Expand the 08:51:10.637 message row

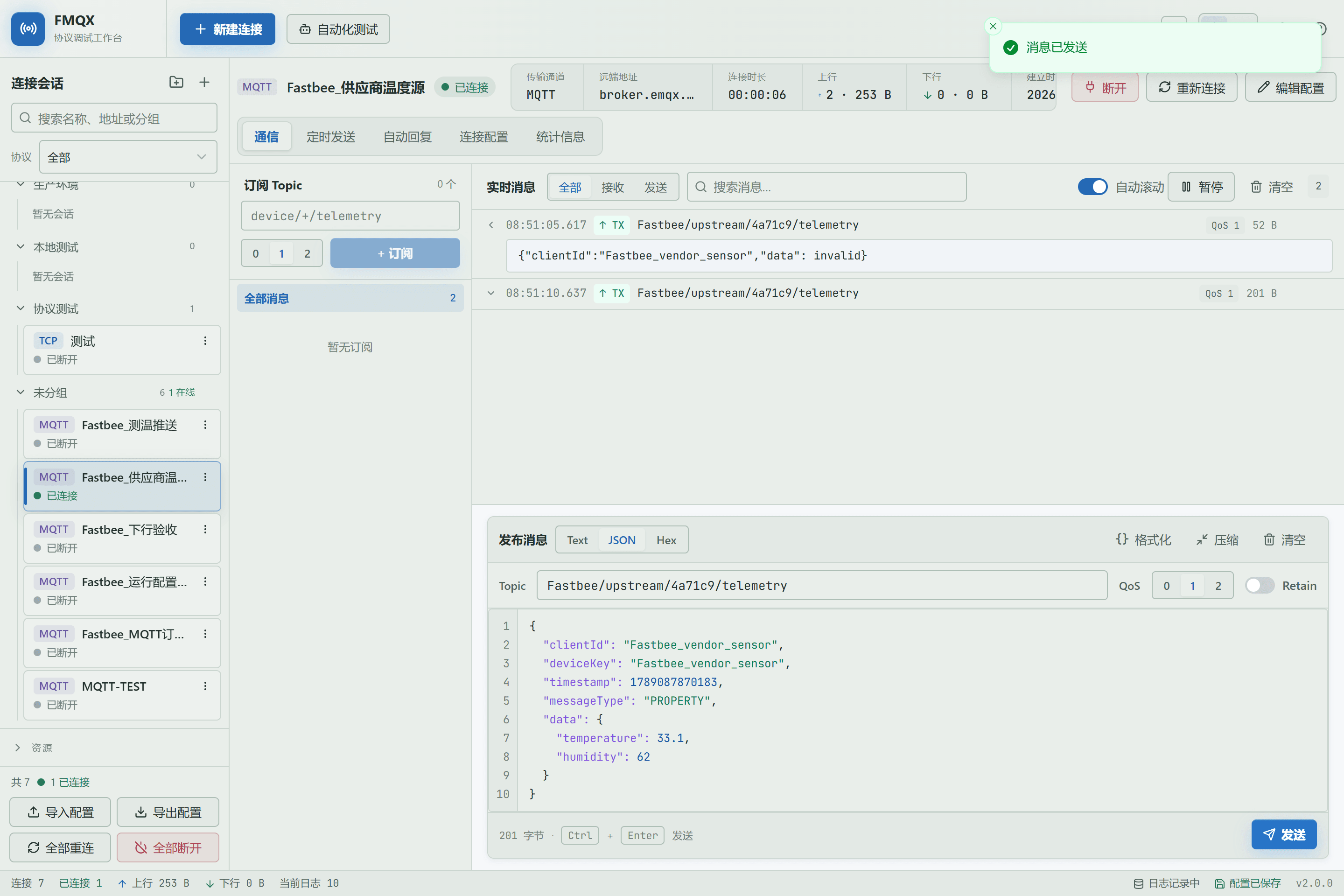point(491,293)
